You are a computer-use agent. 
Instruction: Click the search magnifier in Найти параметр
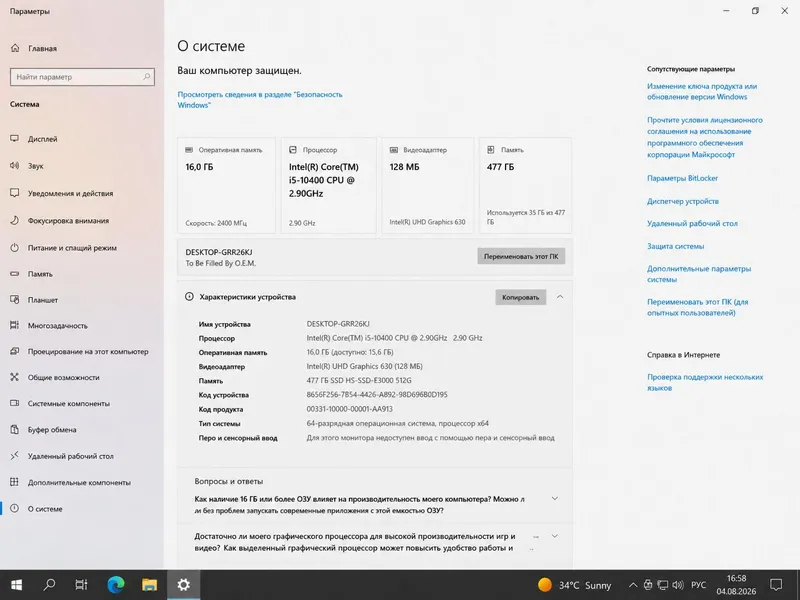[146, 77]
